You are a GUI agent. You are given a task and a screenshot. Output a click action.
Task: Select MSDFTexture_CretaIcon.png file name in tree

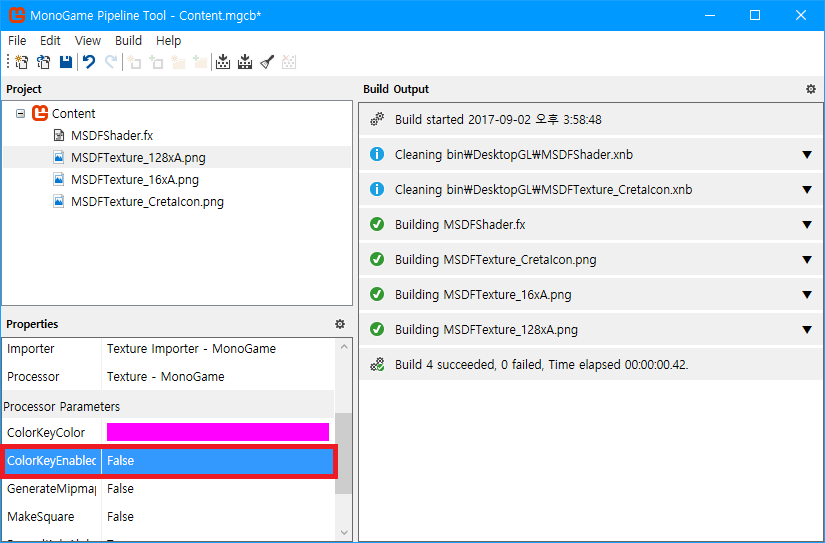pos(147,202)
